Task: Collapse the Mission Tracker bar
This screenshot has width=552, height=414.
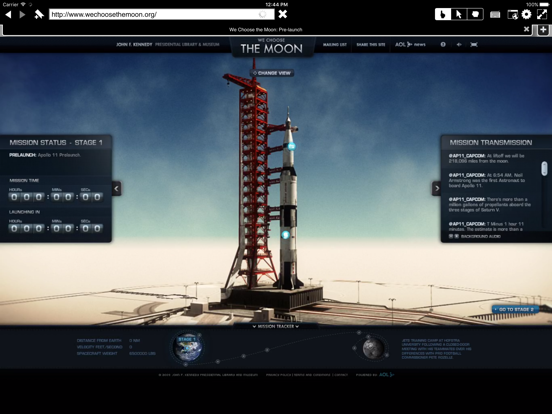Action: pyautogui.click(x=276, y=326)
